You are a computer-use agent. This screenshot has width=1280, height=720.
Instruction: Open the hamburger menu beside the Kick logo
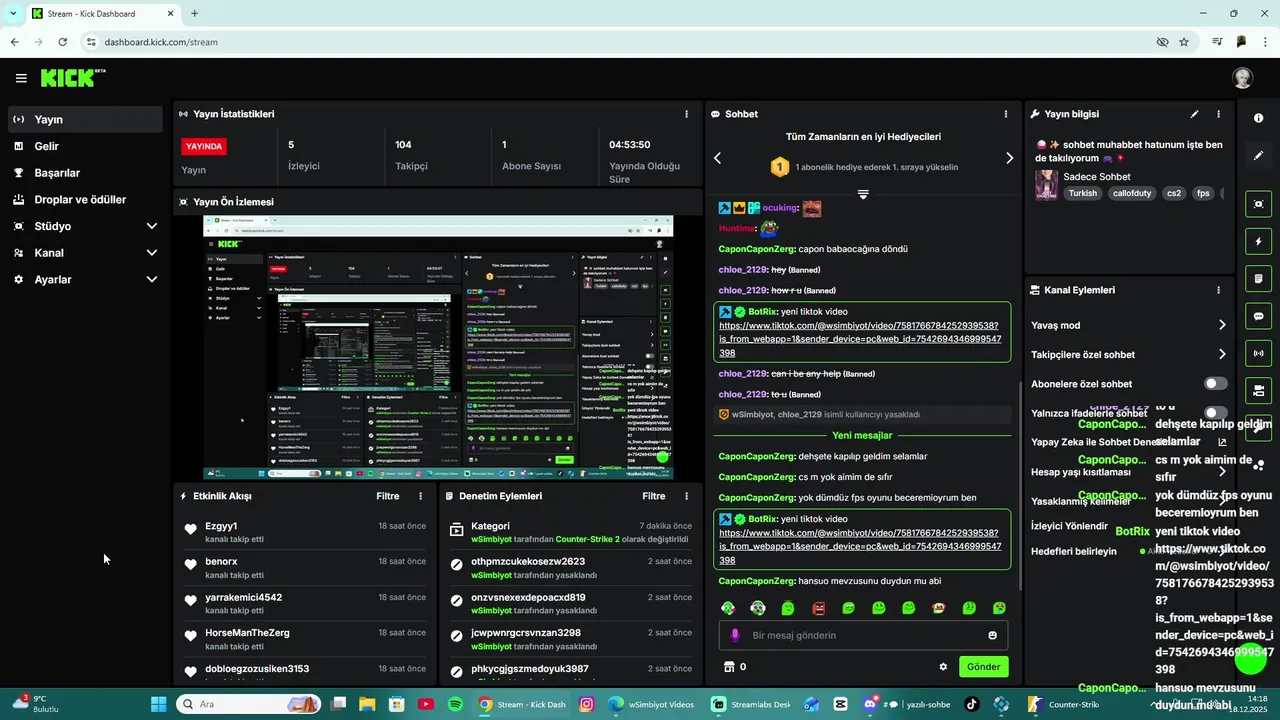pyautogui.click(x=21, y=78)
